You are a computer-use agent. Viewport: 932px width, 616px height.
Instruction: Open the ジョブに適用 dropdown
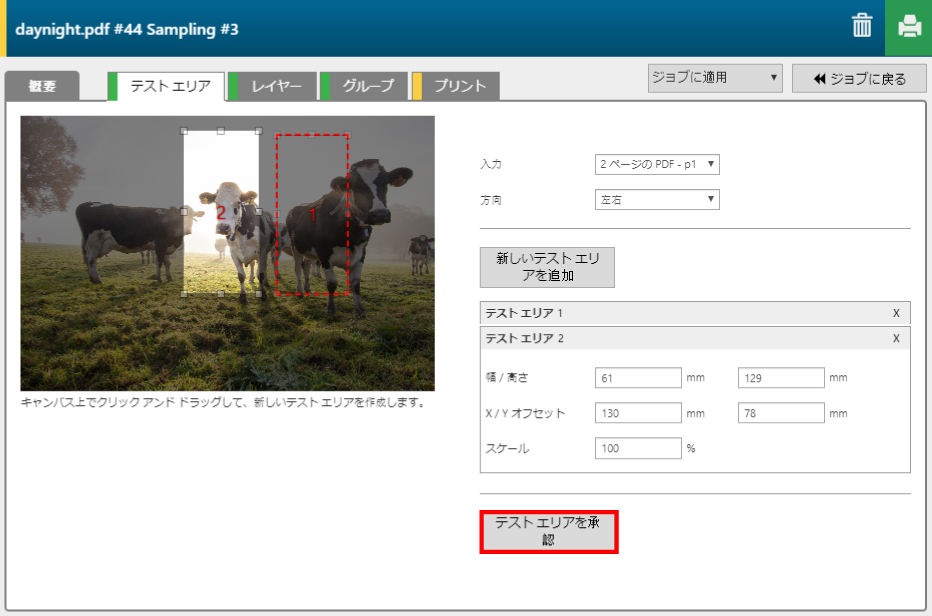714,78
